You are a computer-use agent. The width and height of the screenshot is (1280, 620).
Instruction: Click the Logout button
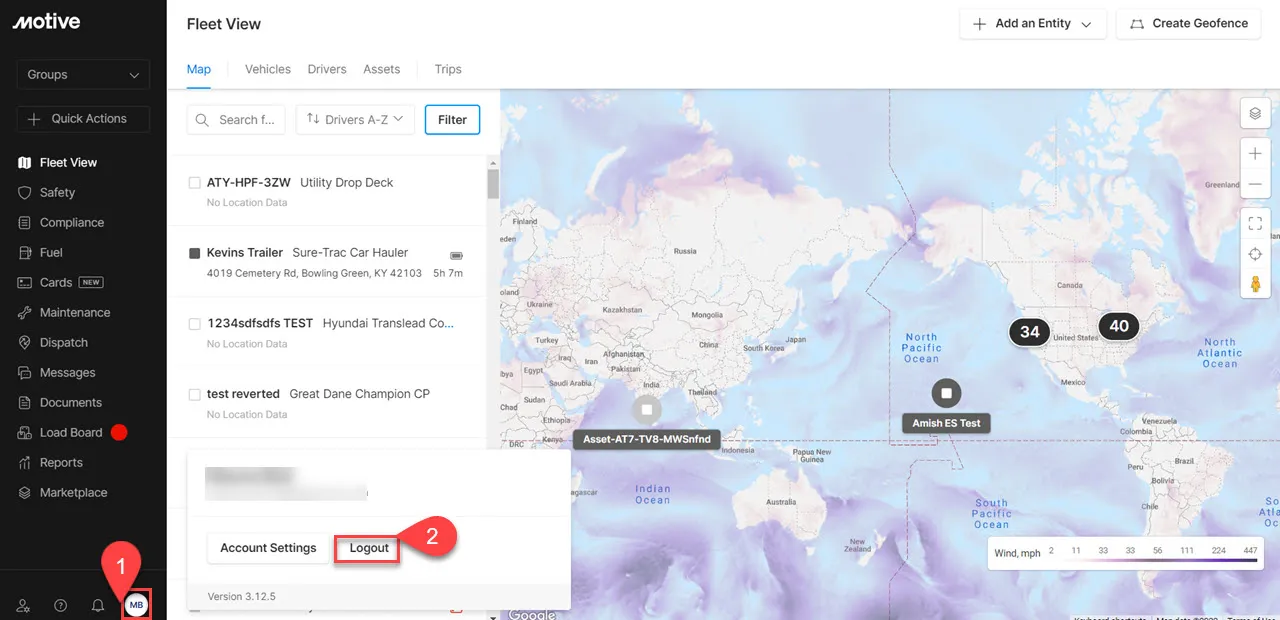pyautogui.click(x=367, y=547)
